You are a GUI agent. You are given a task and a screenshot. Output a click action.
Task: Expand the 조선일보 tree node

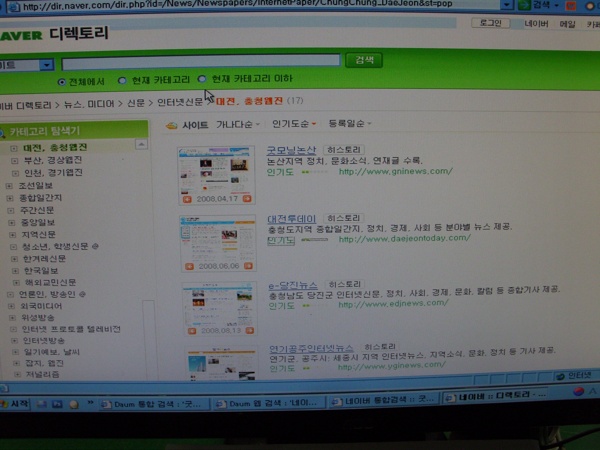click(x=9, y=186)
